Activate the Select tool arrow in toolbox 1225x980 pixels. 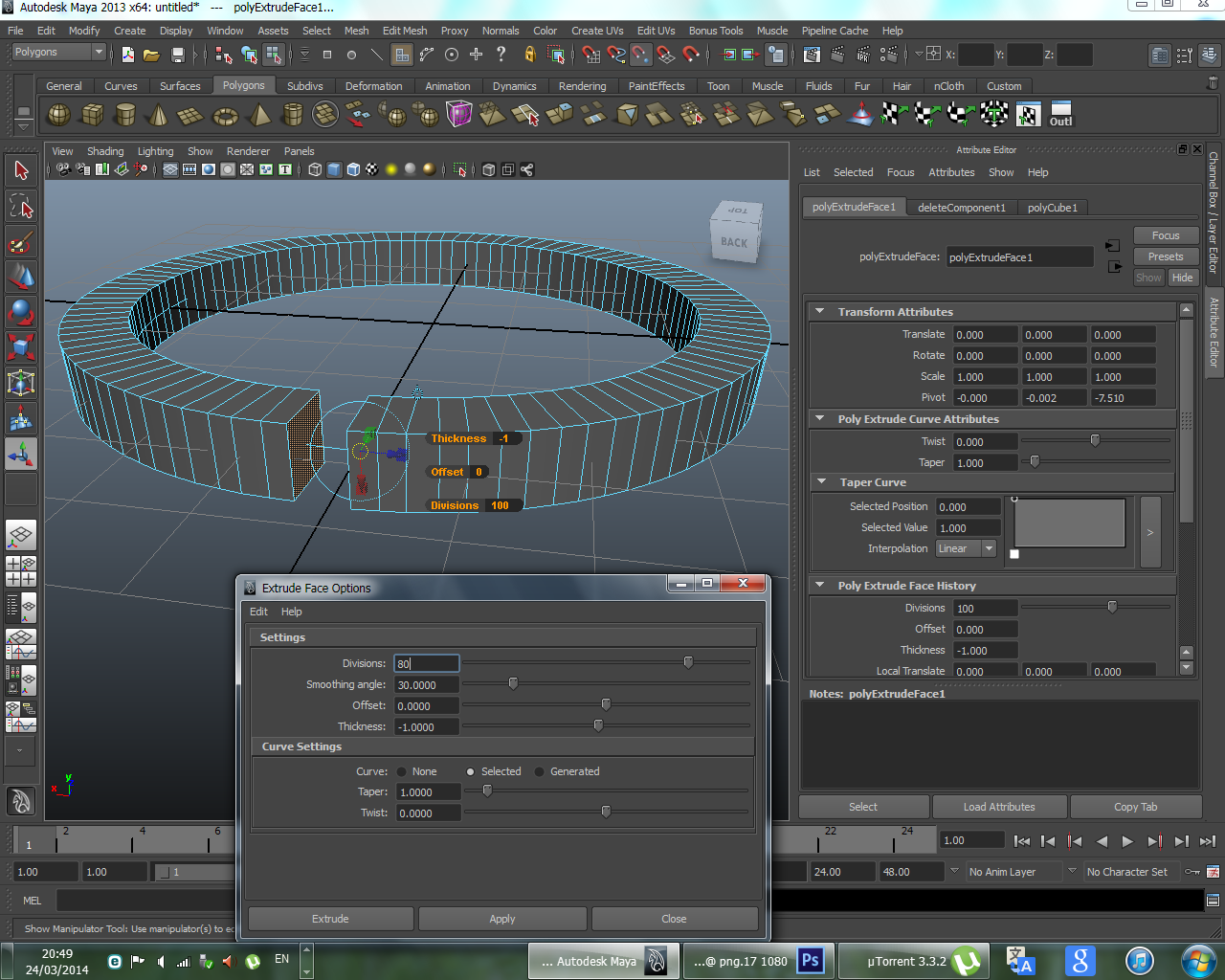coord(21,170)
